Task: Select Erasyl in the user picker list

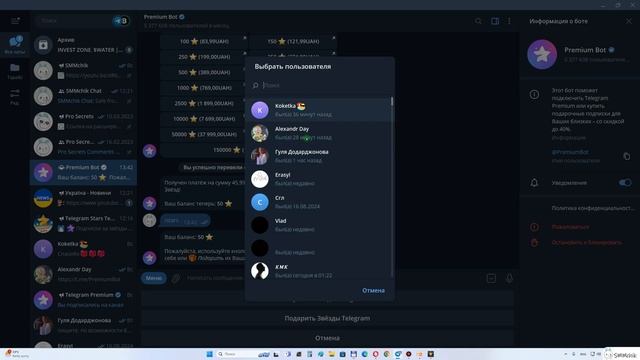Action: pyautogui.click(x=318, y=179)
